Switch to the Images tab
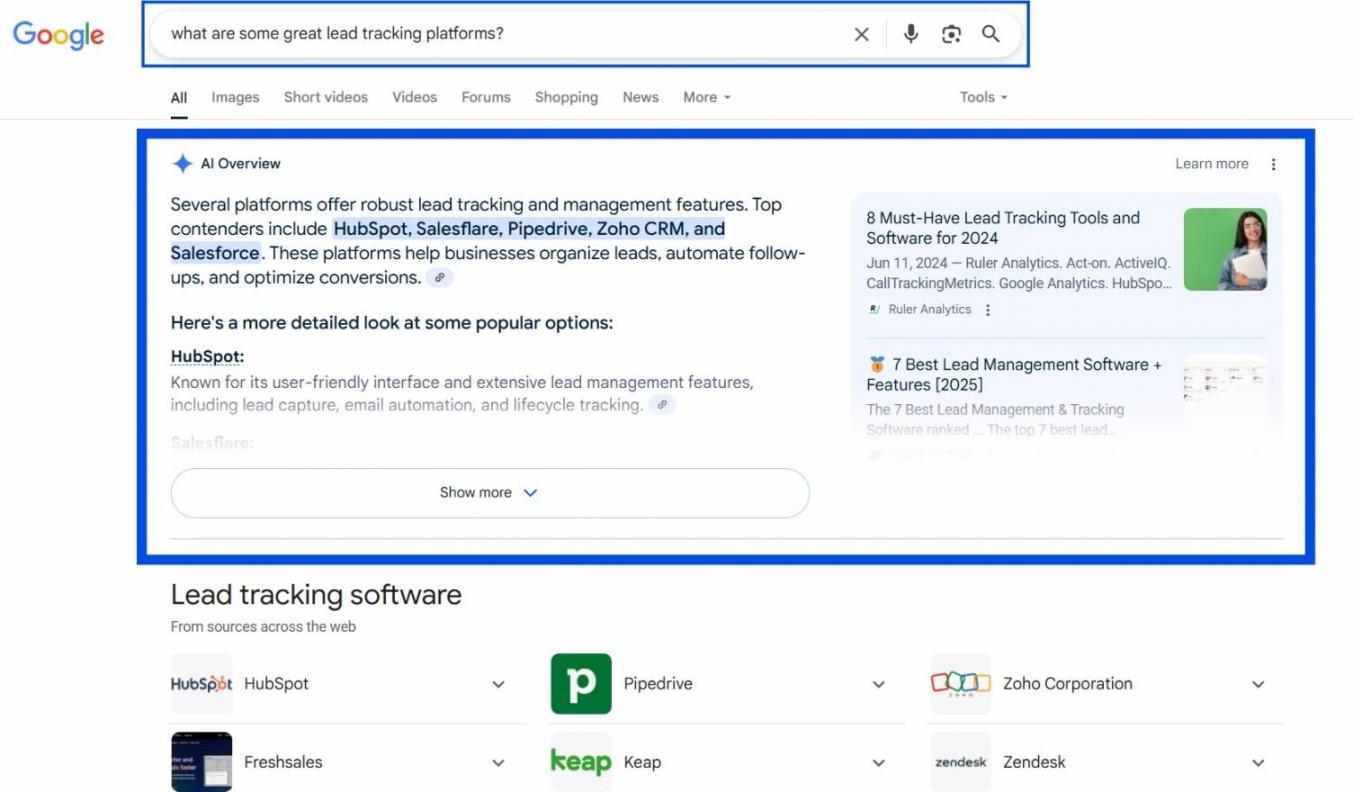 coord(235,97)
